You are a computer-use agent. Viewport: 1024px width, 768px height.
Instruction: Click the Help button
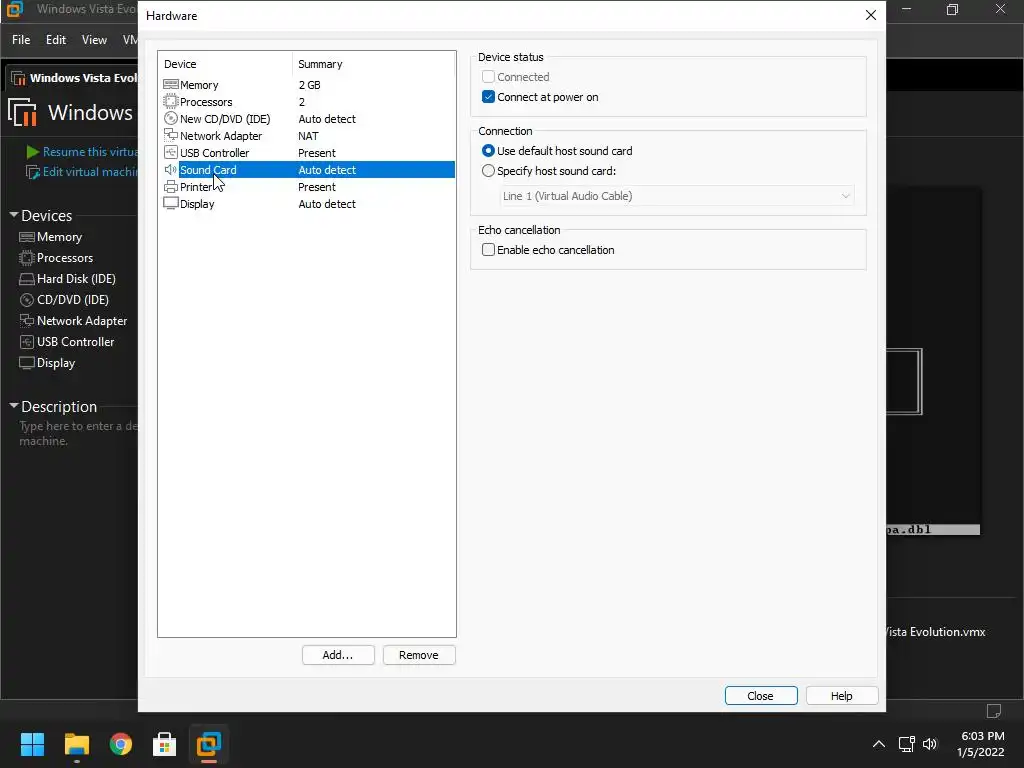(842, 696)
